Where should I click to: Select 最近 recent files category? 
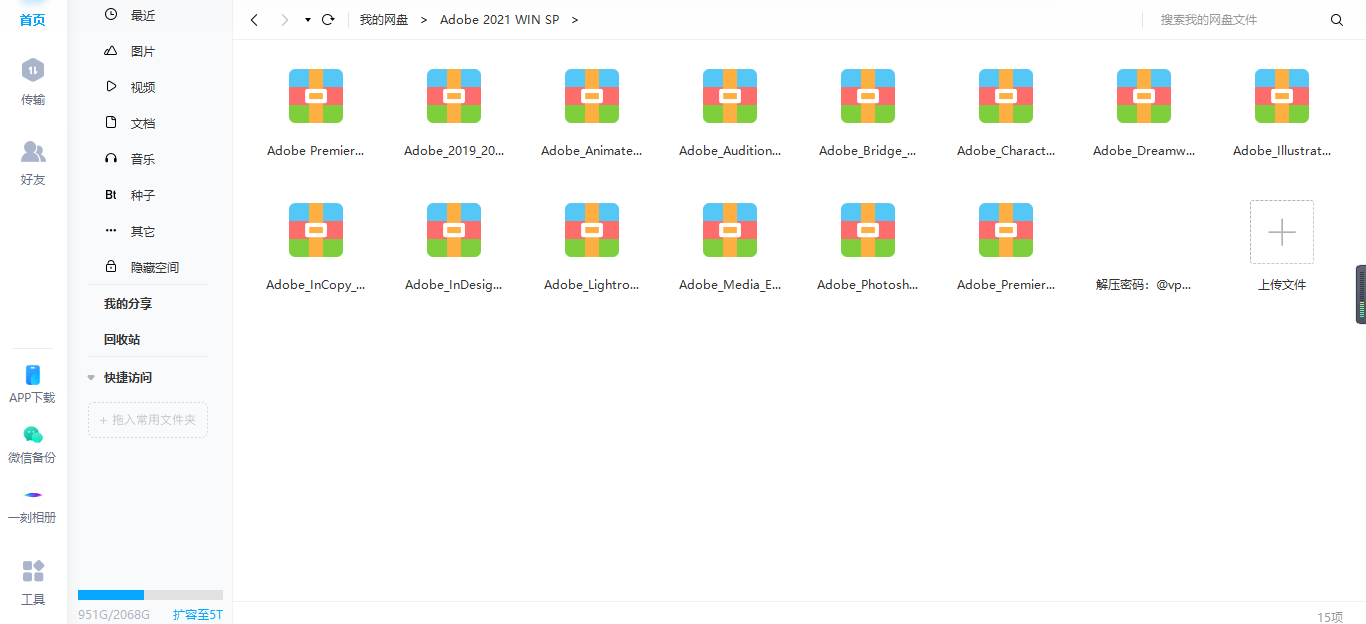tap(142, 15)
